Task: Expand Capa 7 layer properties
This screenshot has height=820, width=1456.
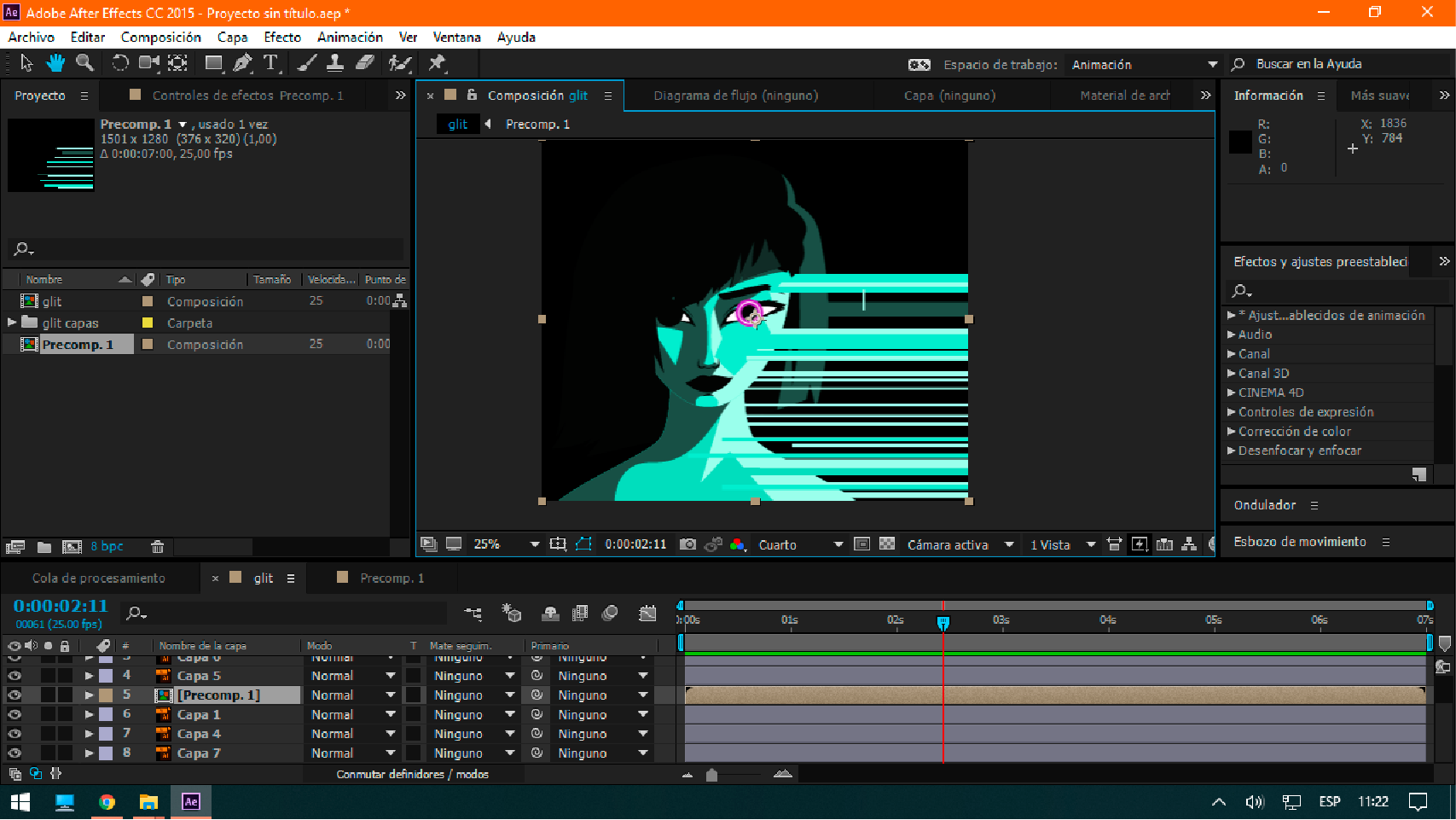Action: click(x=89, y=753)
